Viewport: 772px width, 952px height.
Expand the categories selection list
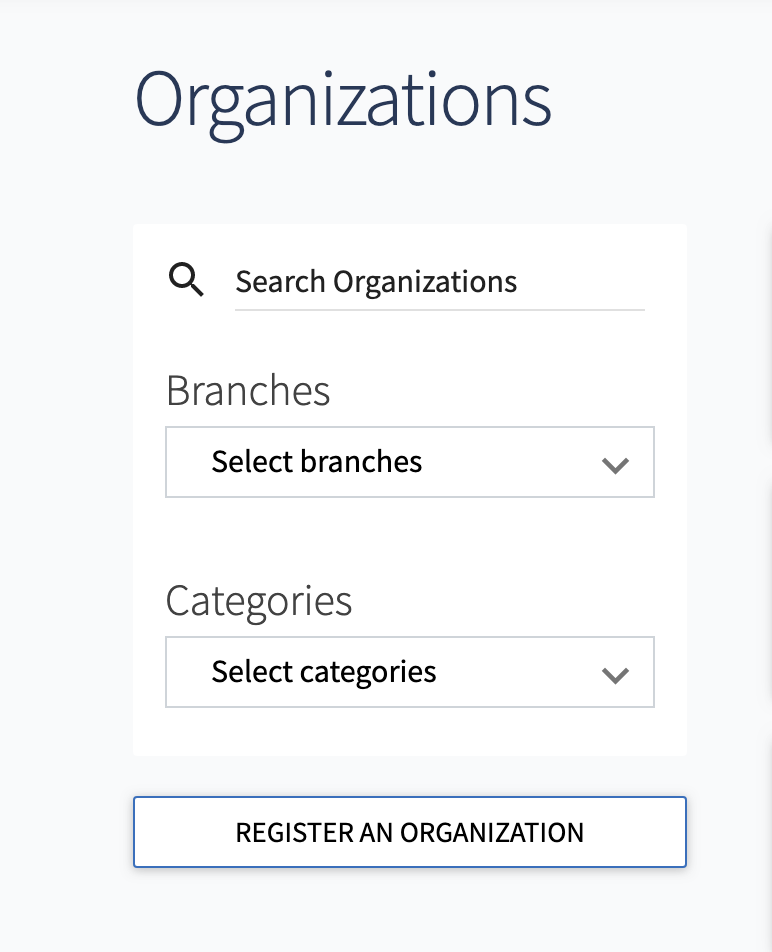[410, 672]
